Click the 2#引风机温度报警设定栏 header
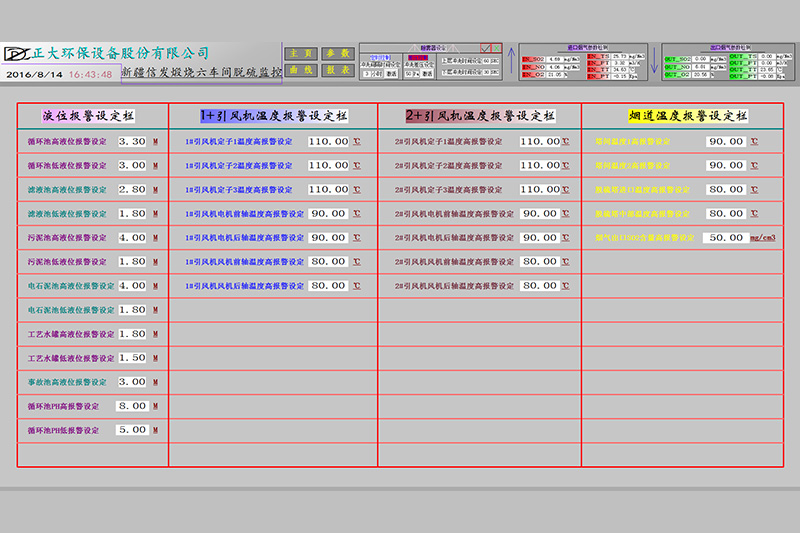 [481, 116]
